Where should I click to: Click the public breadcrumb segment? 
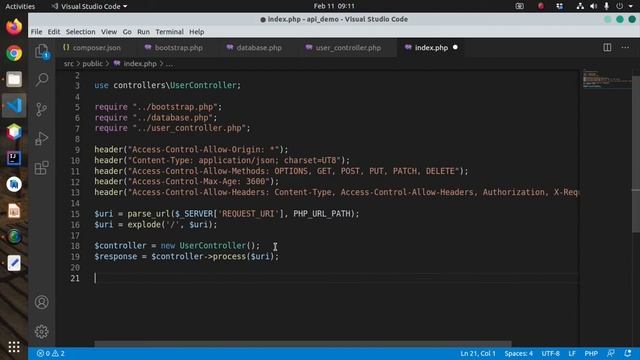tap(93, 64)
